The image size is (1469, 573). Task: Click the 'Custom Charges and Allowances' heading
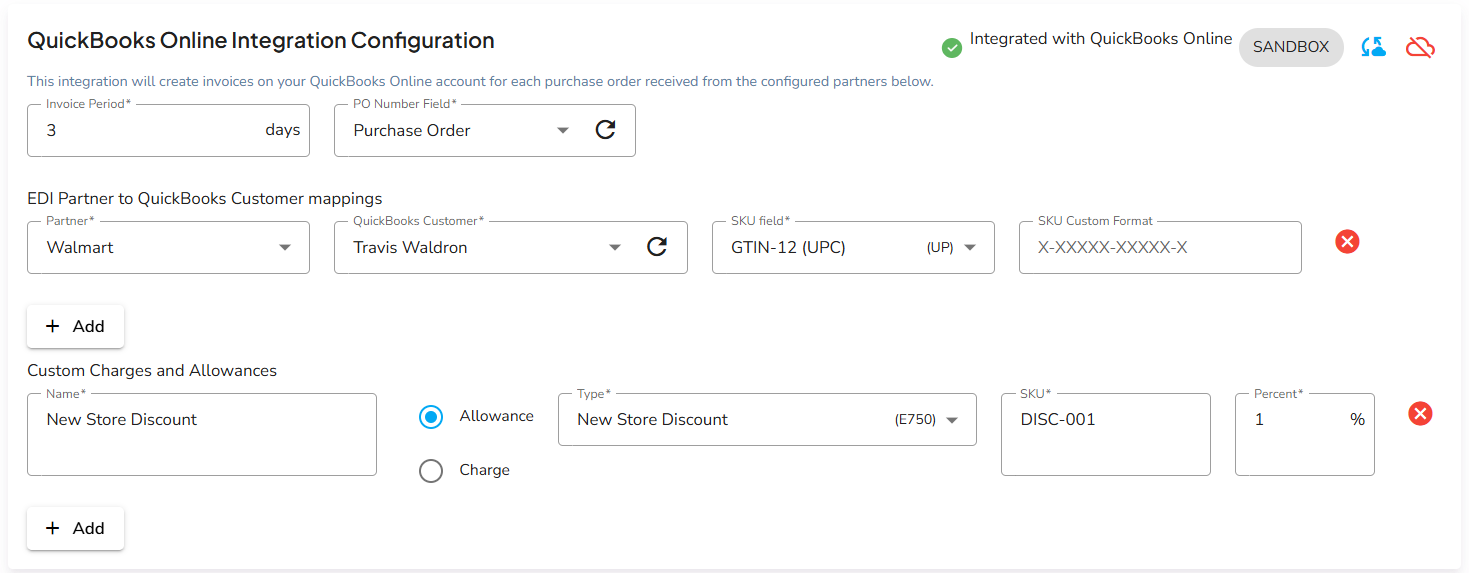pos(152,370)
